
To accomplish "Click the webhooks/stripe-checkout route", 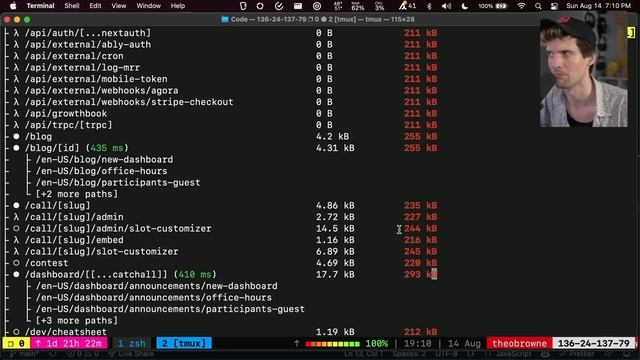I will click(x=129, y=102).
